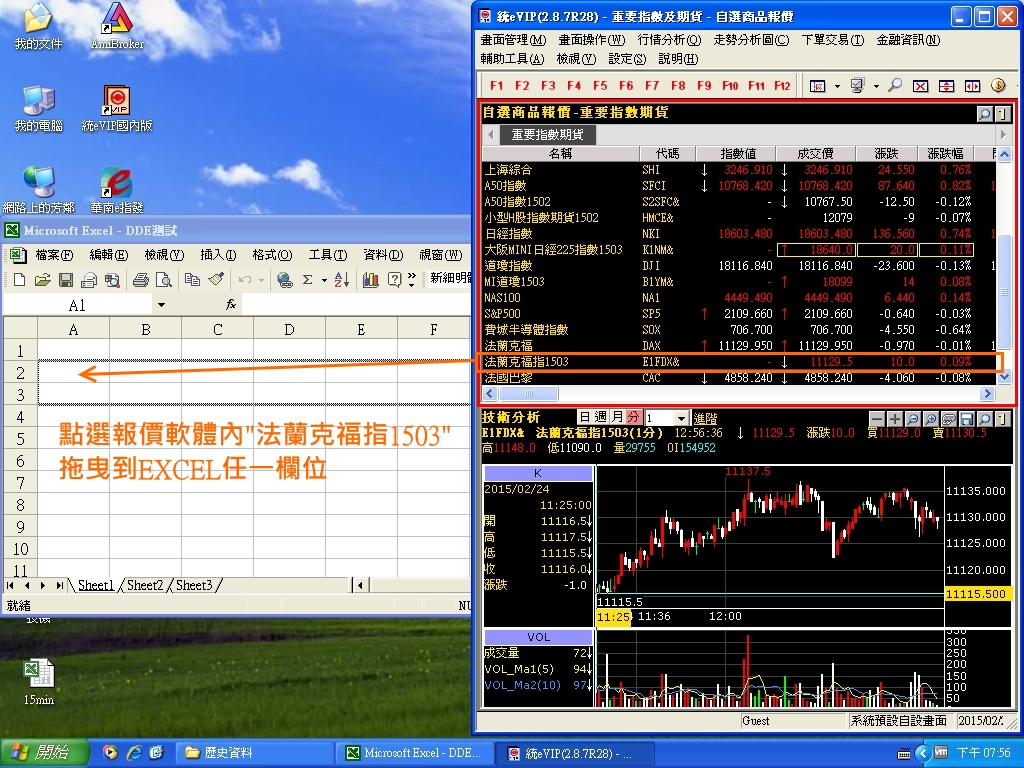The width and height of the screenshot is (1024, 768).
Task: Click the F5 shortcut in the eVIP toolbar
Action: pos(600,86)
